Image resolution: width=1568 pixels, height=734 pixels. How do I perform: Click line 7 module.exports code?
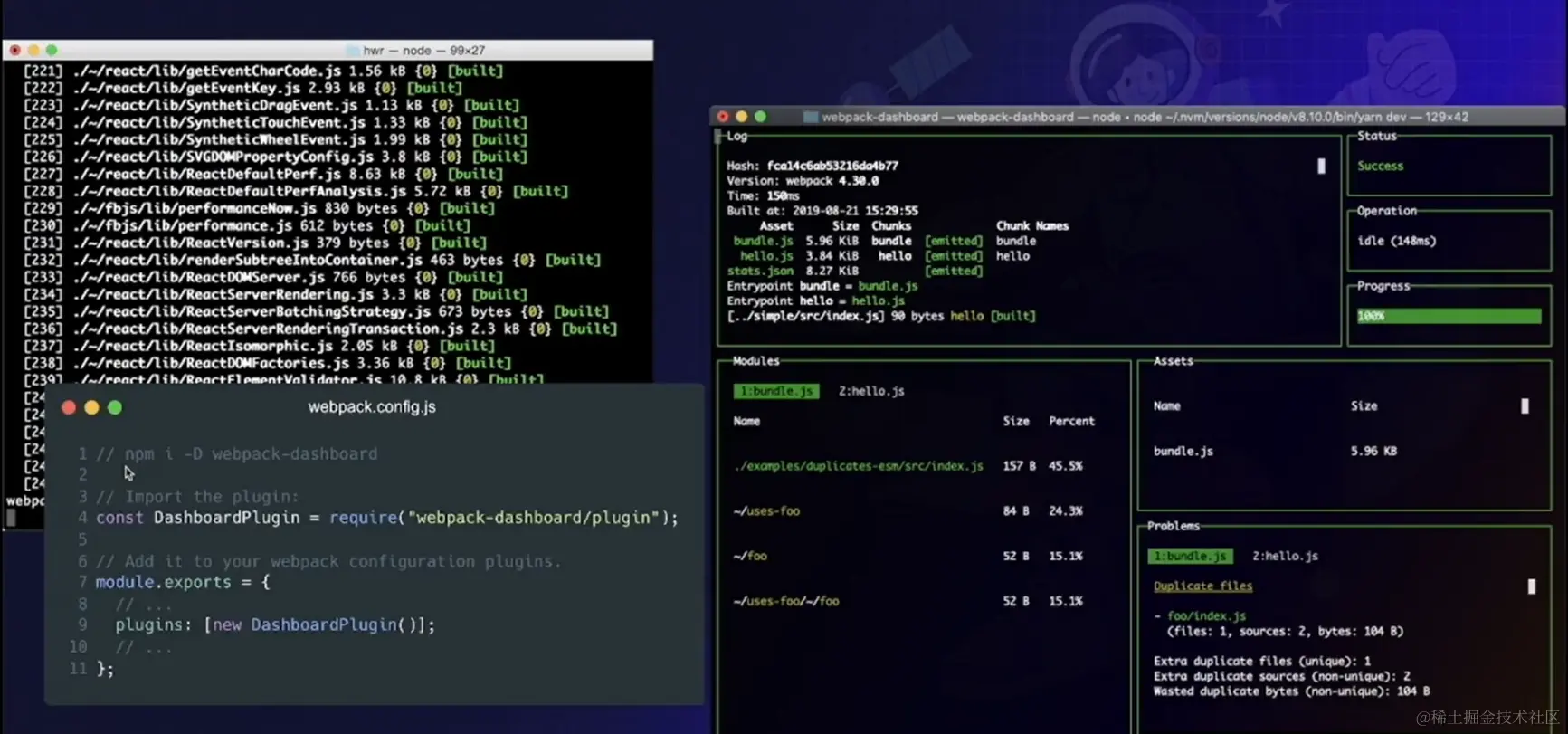point(183,583)
